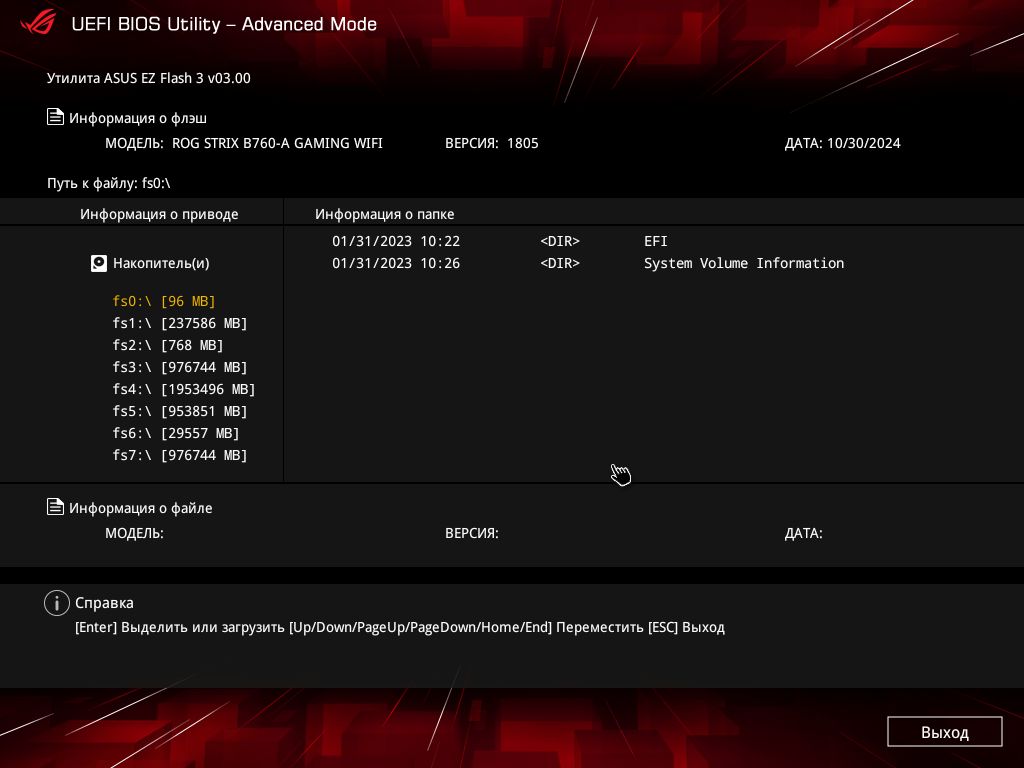Click the Справка heading text

coord(104,603)
